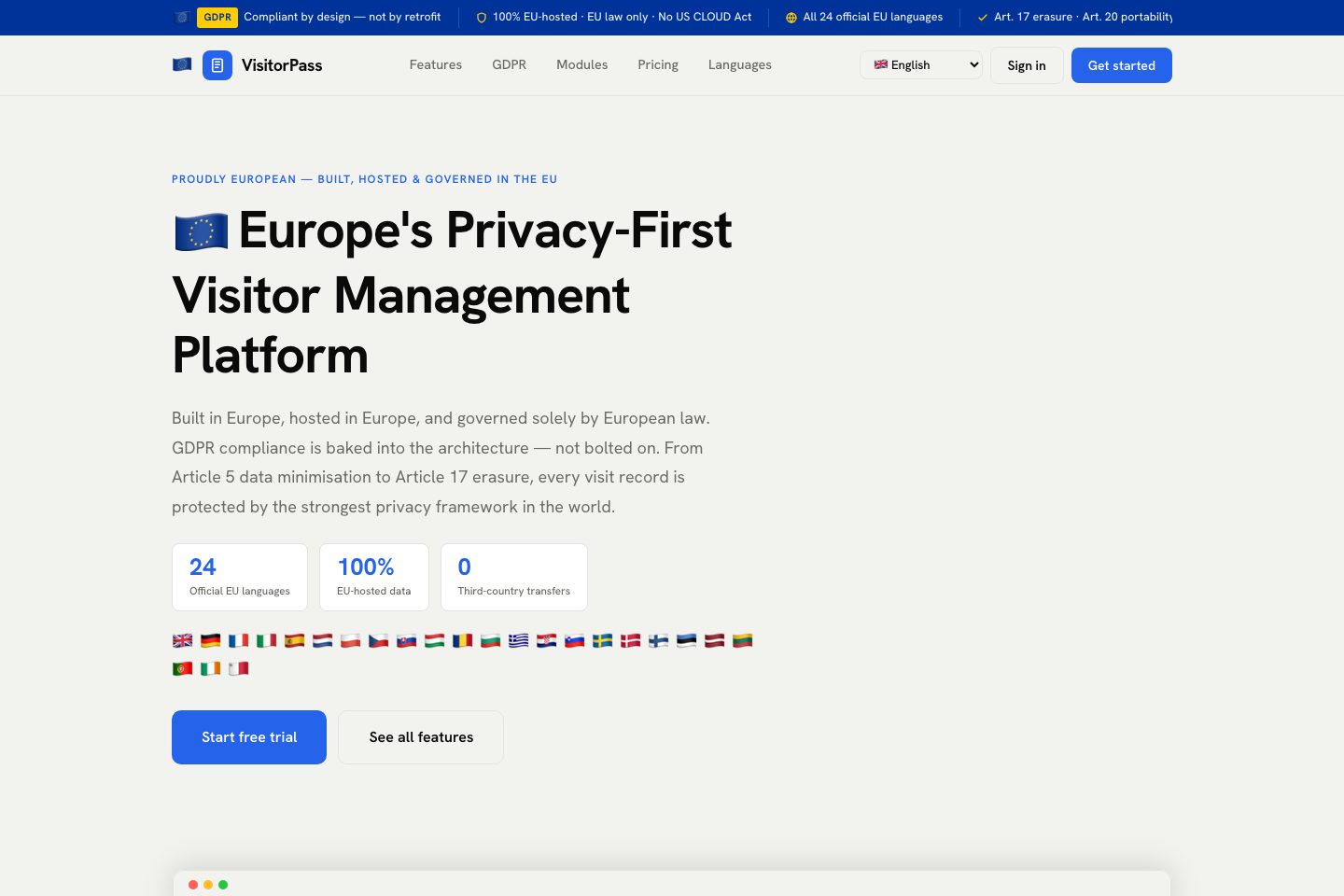
Task: Click the Start free trial button
Action: click(249, 737)
